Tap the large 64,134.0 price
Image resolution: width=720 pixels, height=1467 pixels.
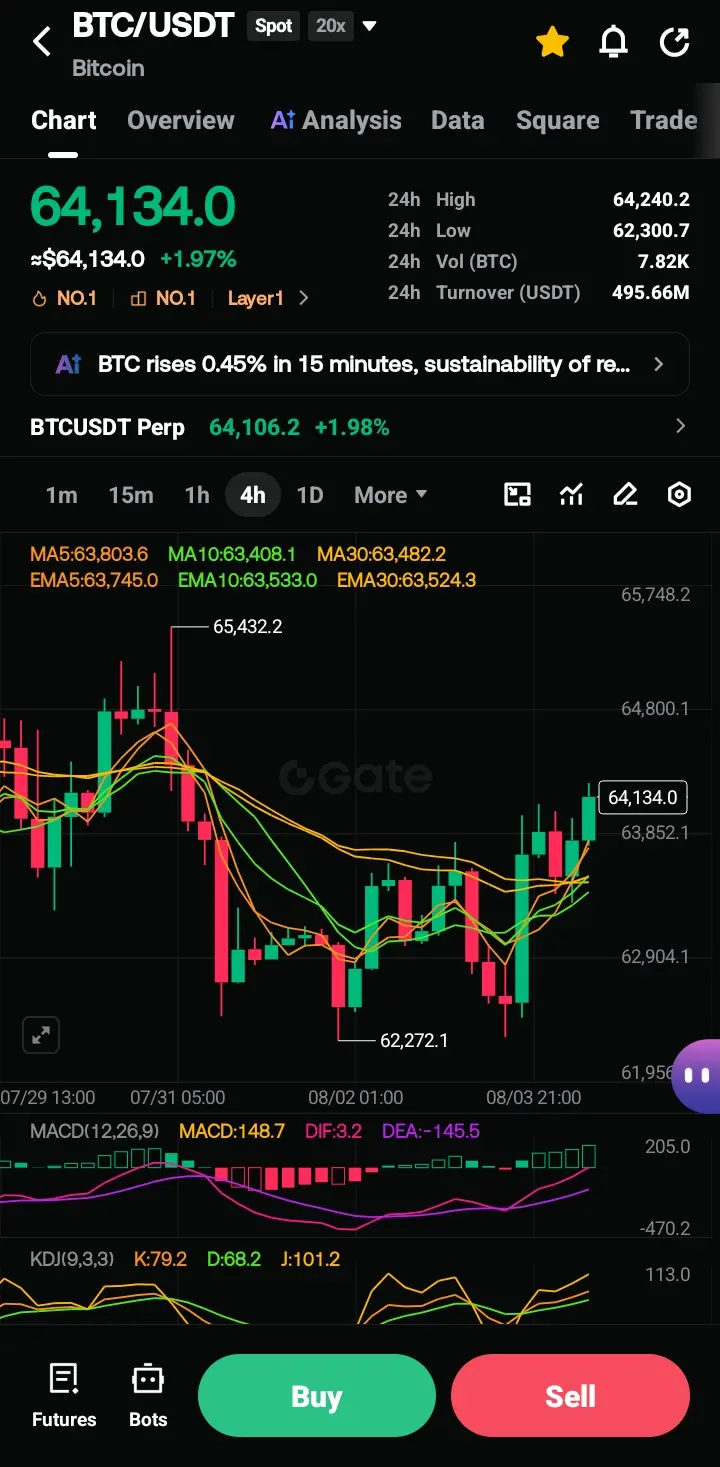[x=133, y=207]
